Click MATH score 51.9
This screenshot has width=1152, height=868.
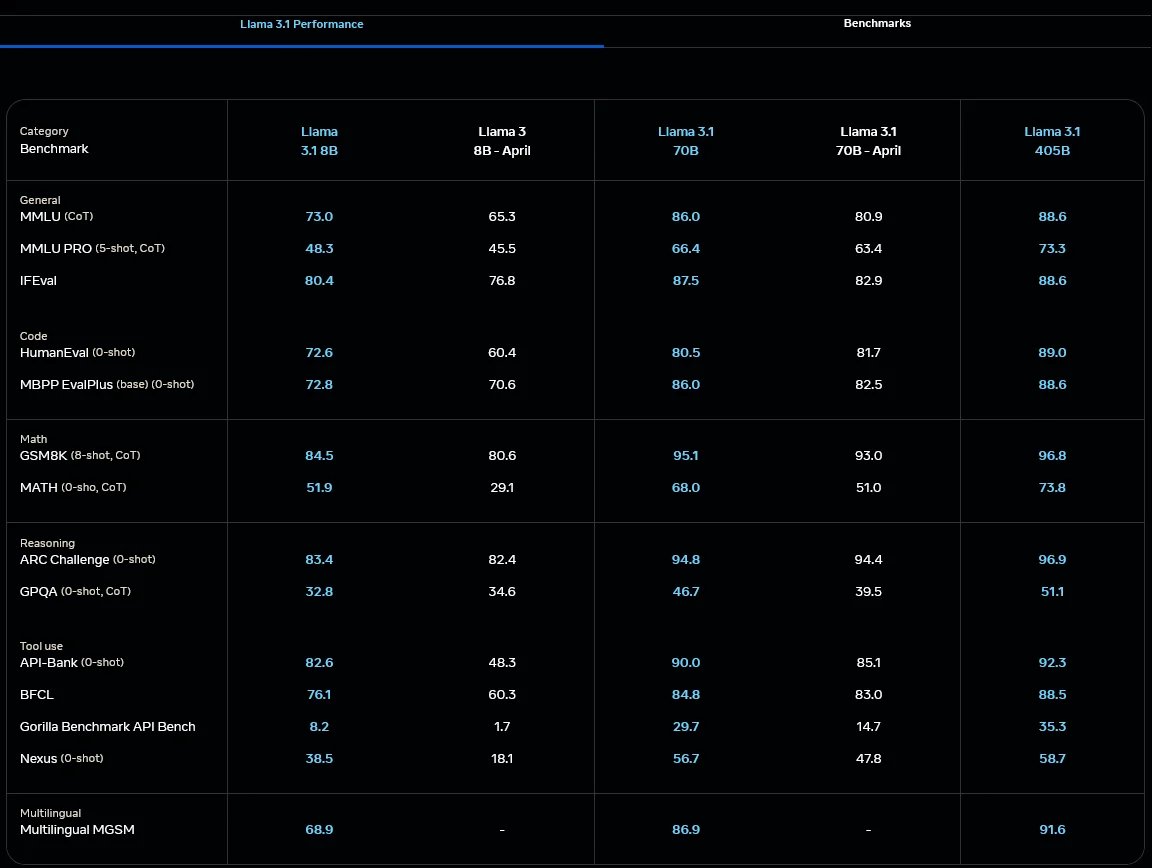pos(319,487)
